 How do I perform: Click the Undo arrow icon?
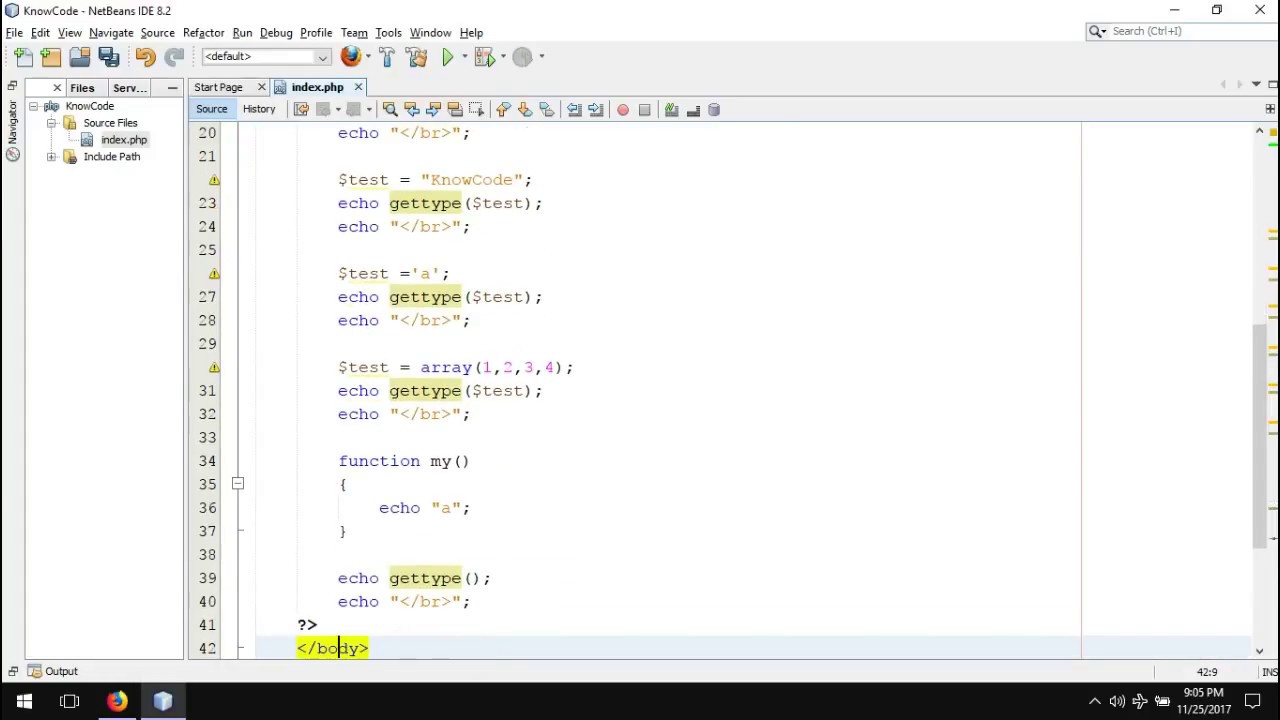point(146,57)
